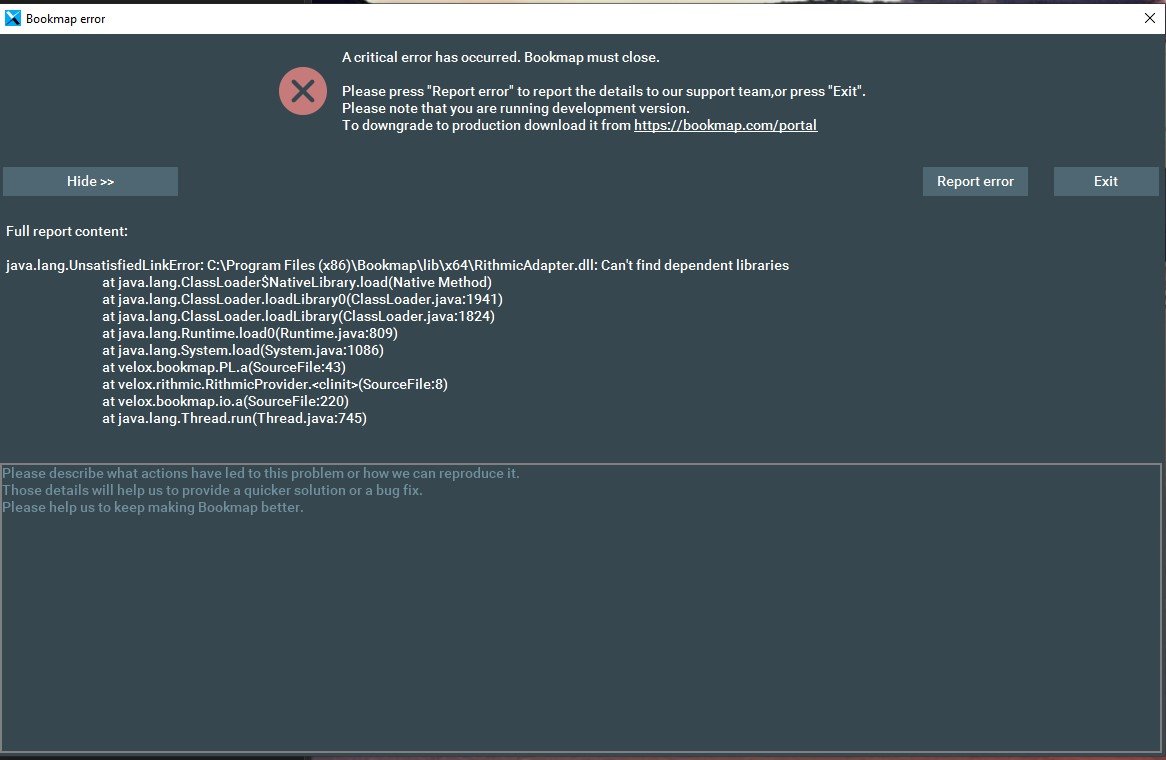The height and width of the screenshot is (760, 1166).
Task: Click the Exit button
Action: point(1105,181)
